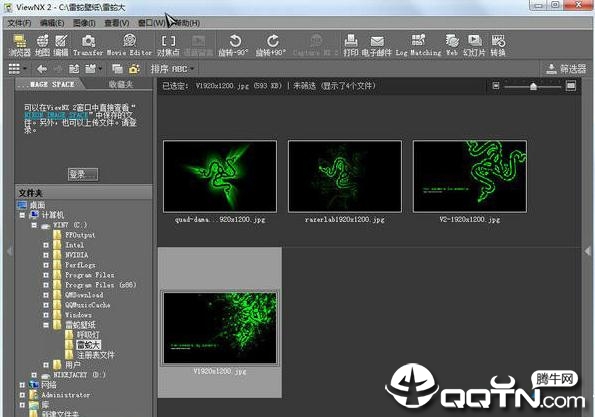Viewport: 595px width, 417px height.
Task: Open the Filter (筛选器) panel
Action: (x=565, y=69)
